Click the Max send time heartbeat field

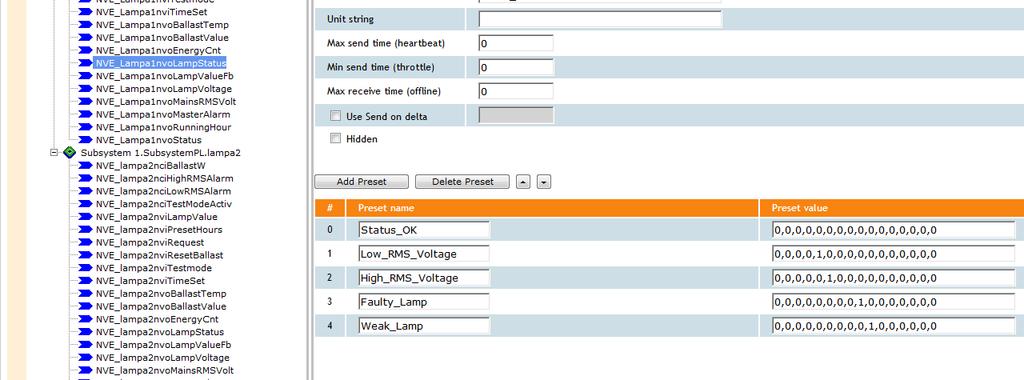(x=516, y=44)
